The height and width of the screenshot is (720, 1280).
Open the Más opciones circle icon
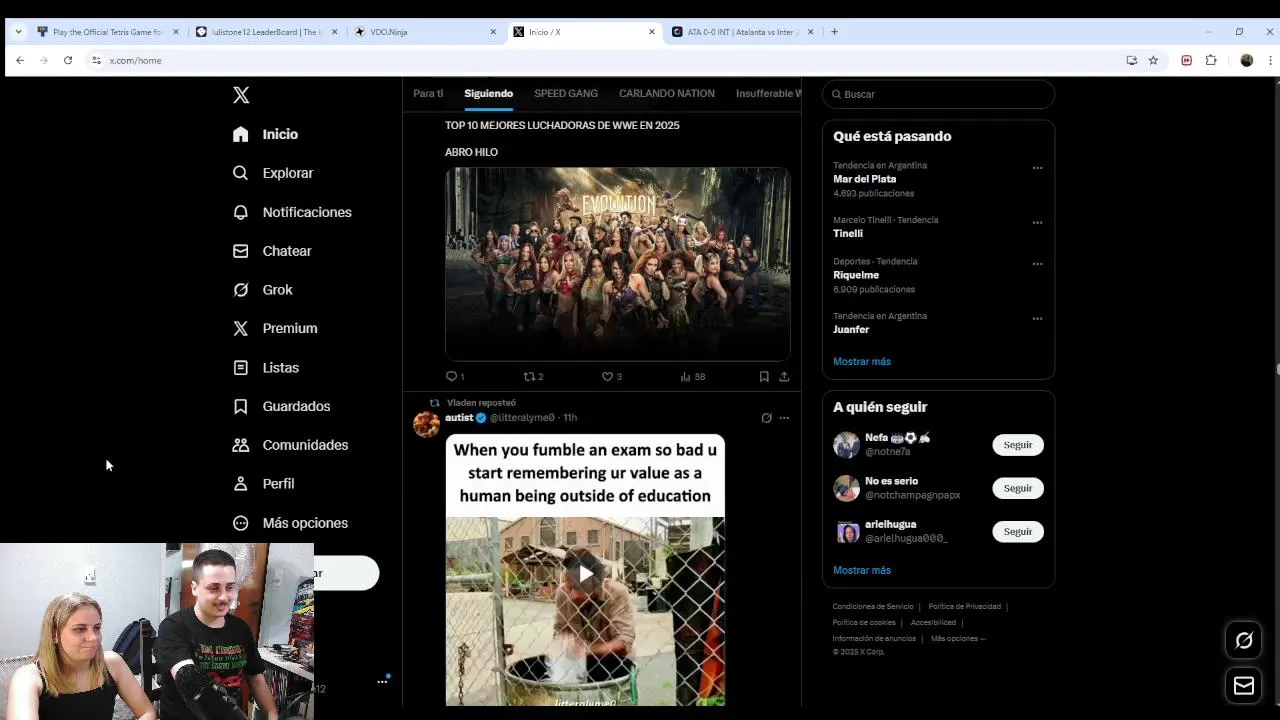[240, 523]
